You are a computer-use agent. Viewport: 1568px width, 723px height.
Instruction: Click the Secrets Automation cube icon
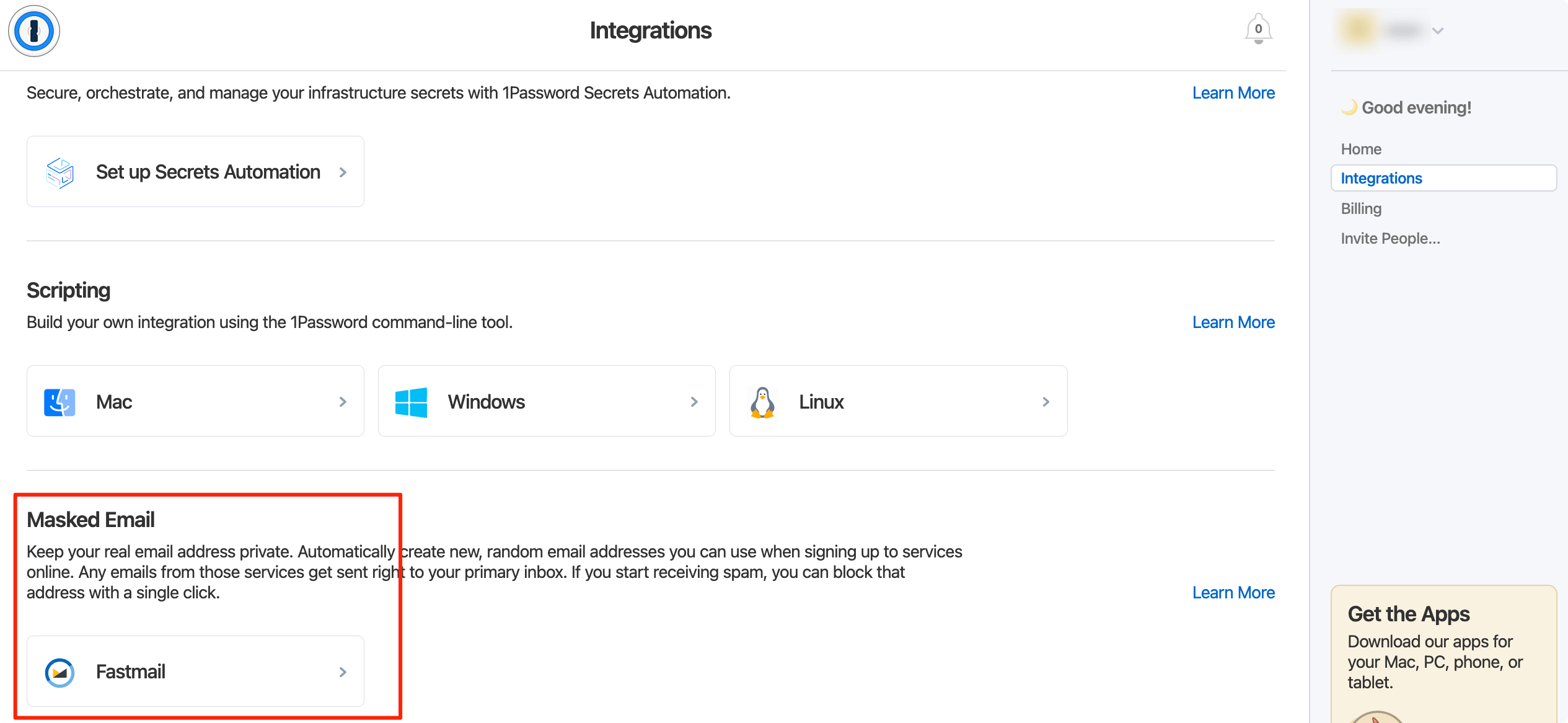click(60, 172)
